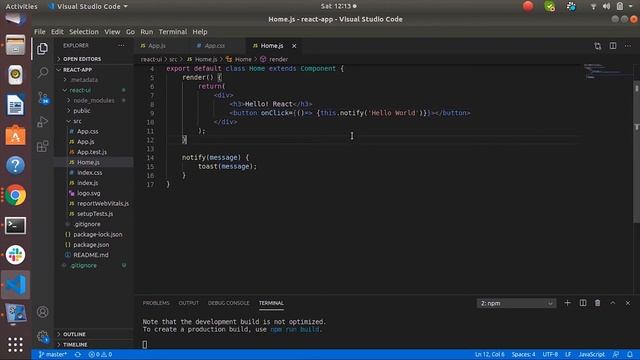
Task: Open the errors and warnings count in status bar
Action: 100,354
